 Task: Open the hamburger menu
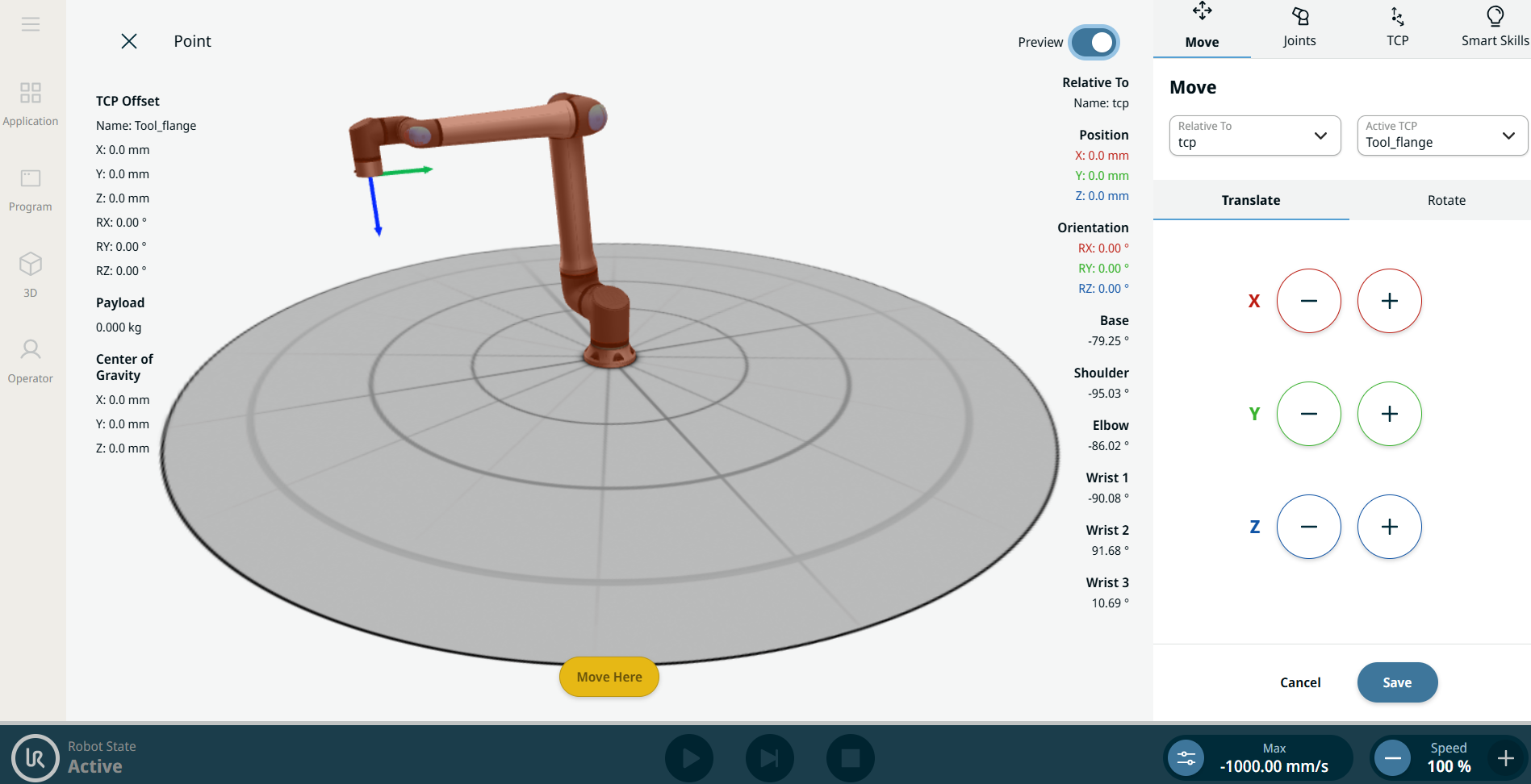31,24
